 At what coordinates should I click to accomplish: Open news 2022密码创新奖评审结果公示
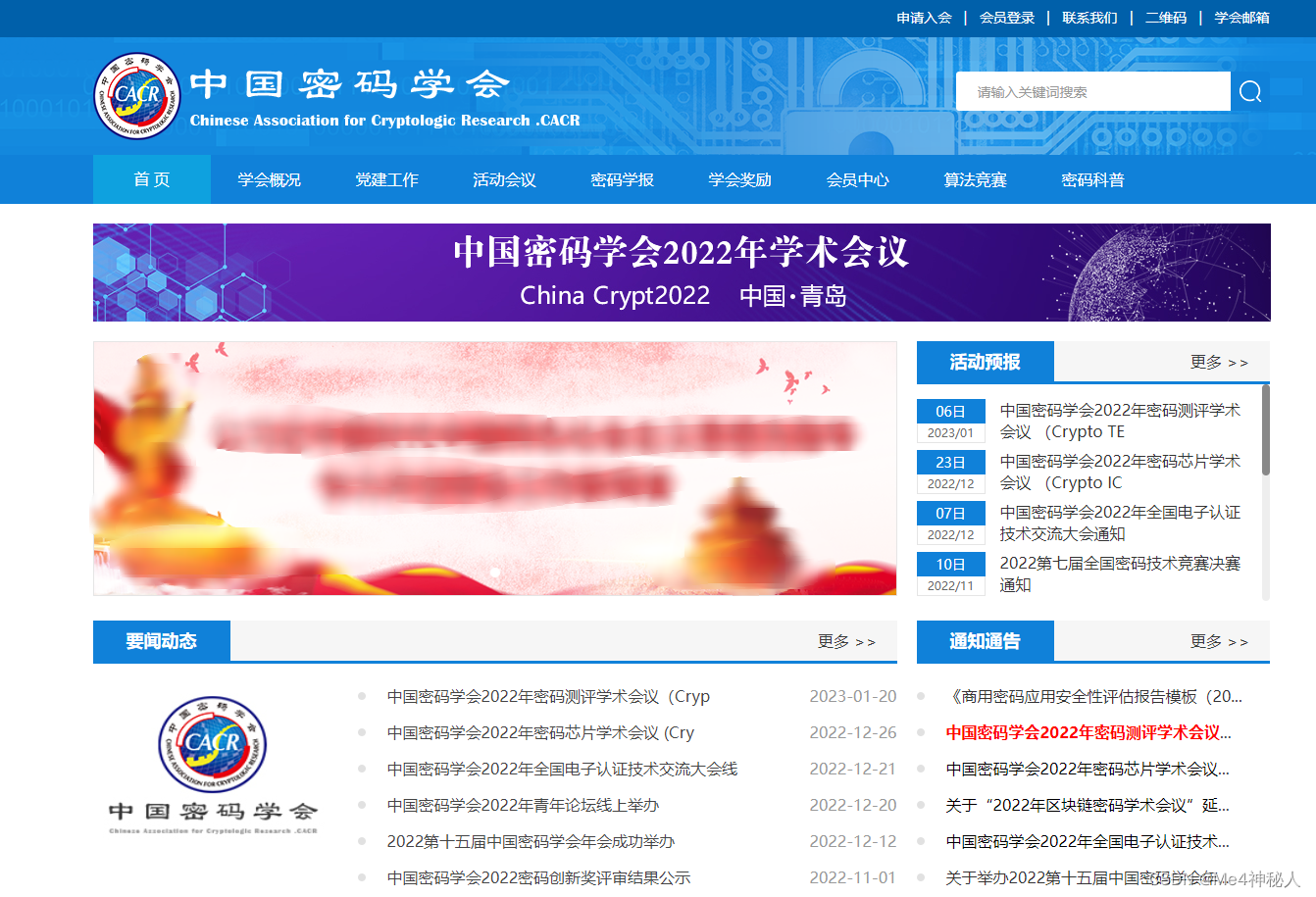(x=538, y=877)
